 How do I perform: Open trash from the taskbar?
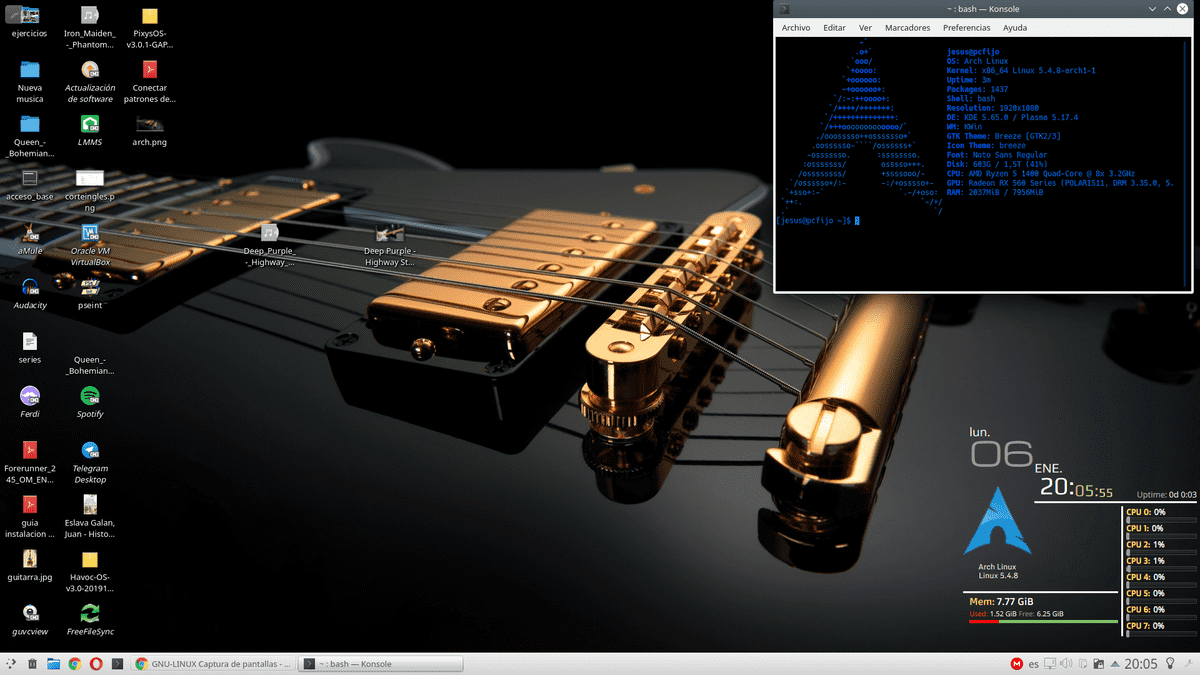[x=32, y=664]
